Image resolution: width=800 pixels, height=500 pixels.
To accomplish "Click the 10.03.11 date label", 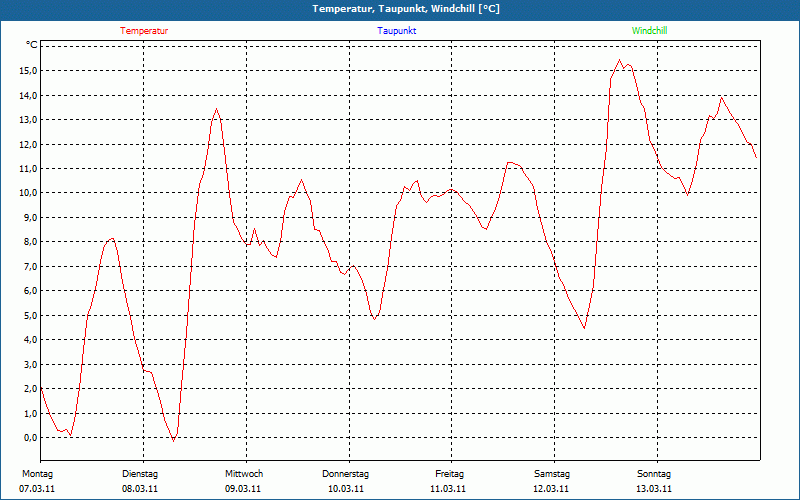I will 346,489.
